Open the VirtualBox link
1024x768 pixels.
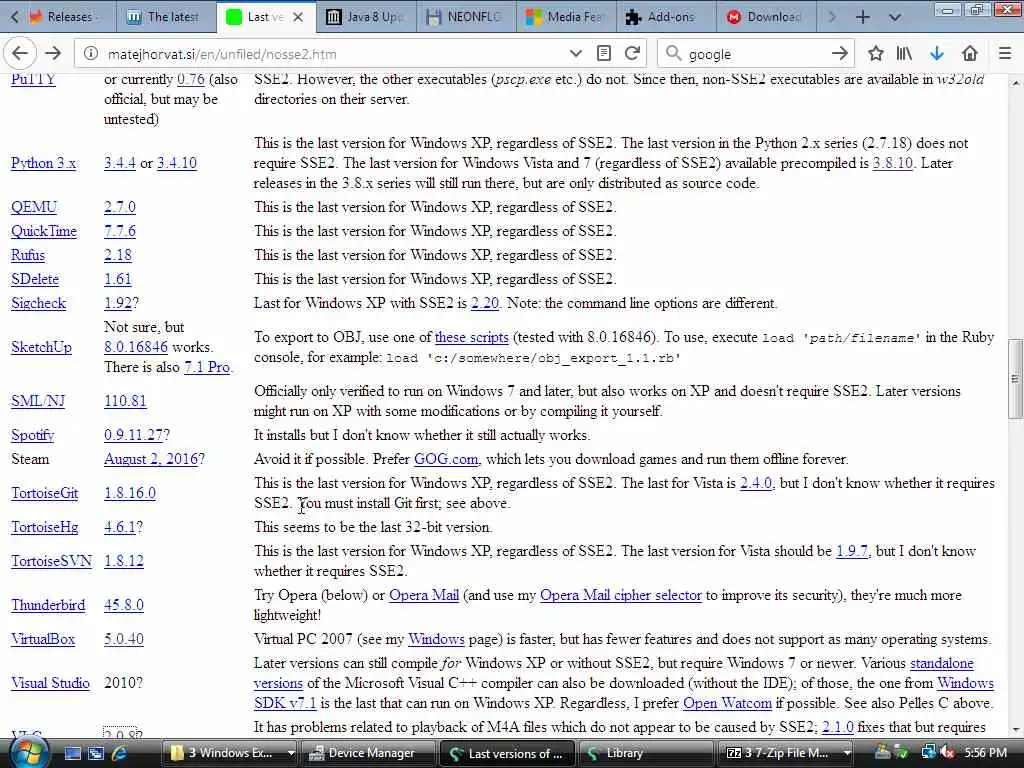coord(43,639)
